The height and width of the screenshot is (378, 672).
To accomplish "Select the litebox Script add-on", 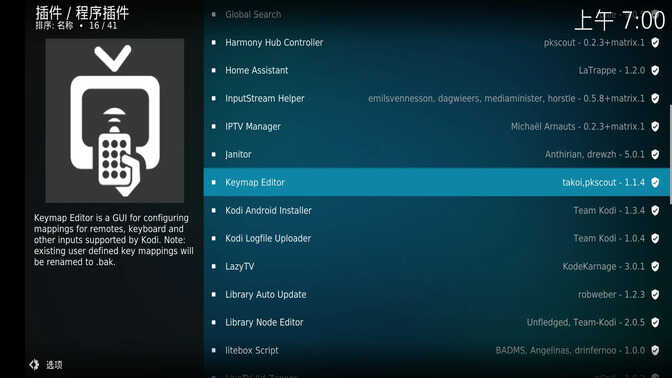I will [436, 351].
